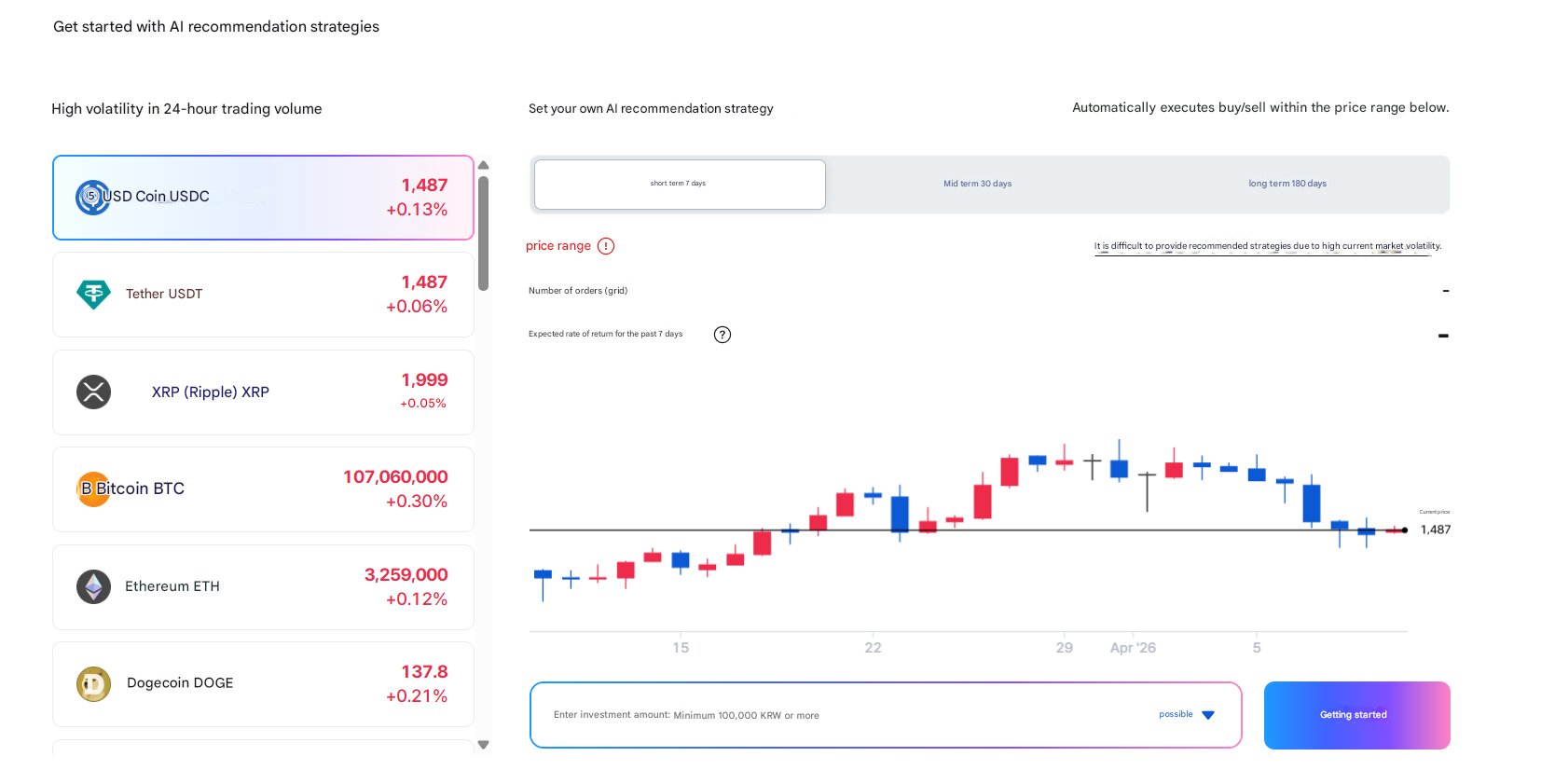Switch to the Mid term 30 days tab

(977, 184)
